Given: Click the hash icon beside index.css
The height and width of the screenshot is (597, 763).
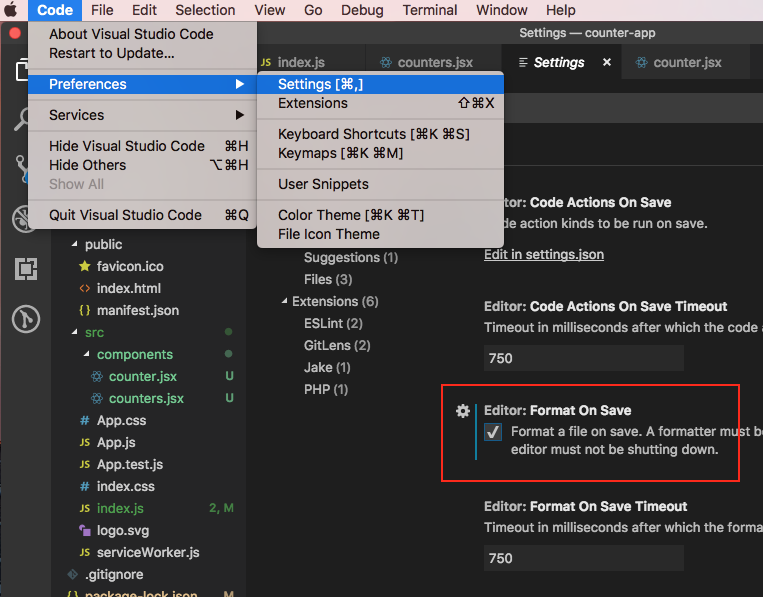Looking at the screenshot, I should point(85,487).
